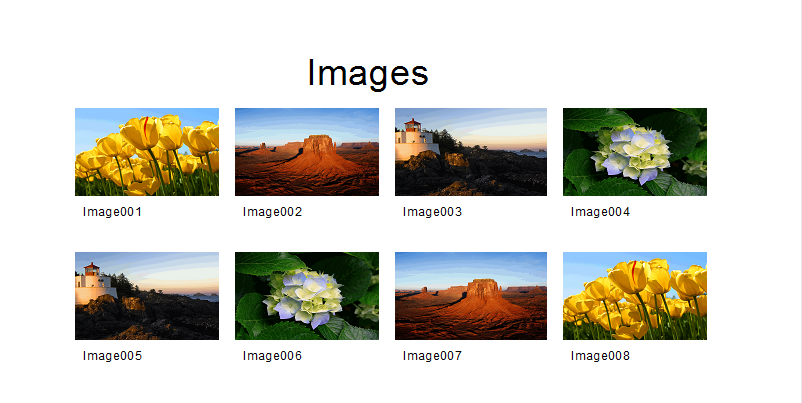Click the Image004 caption text

tap(600, 212)
